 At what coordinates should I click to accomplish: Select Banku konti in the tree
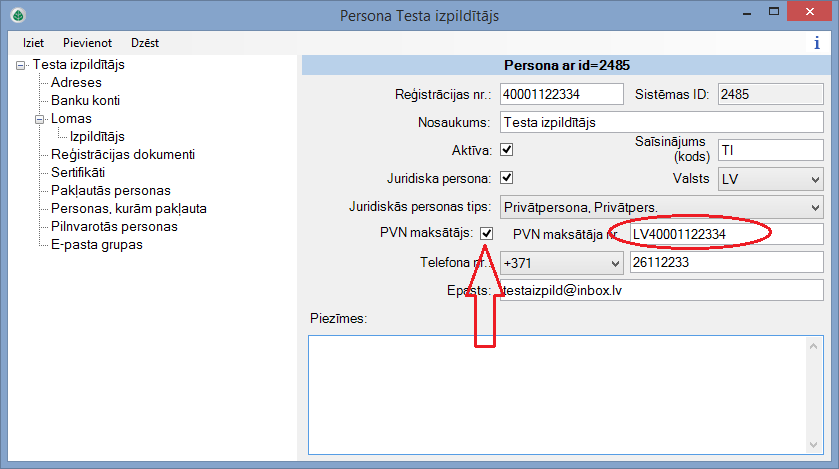tap(85, 101)
